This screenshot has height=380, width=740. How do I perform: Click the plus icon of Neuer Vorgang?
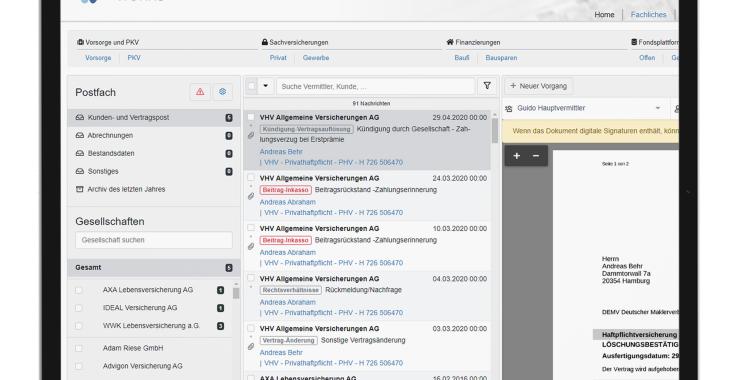click(x=513, y=86)
